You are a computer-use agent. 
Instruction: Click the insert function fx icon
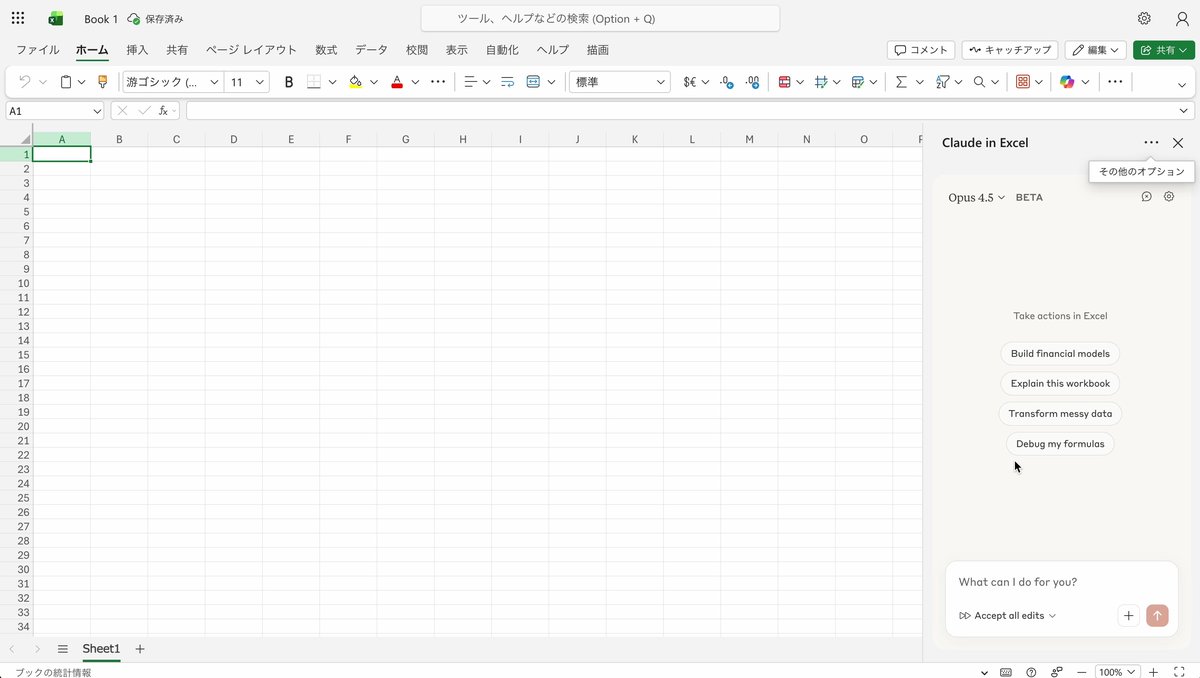tap(163, 111)
